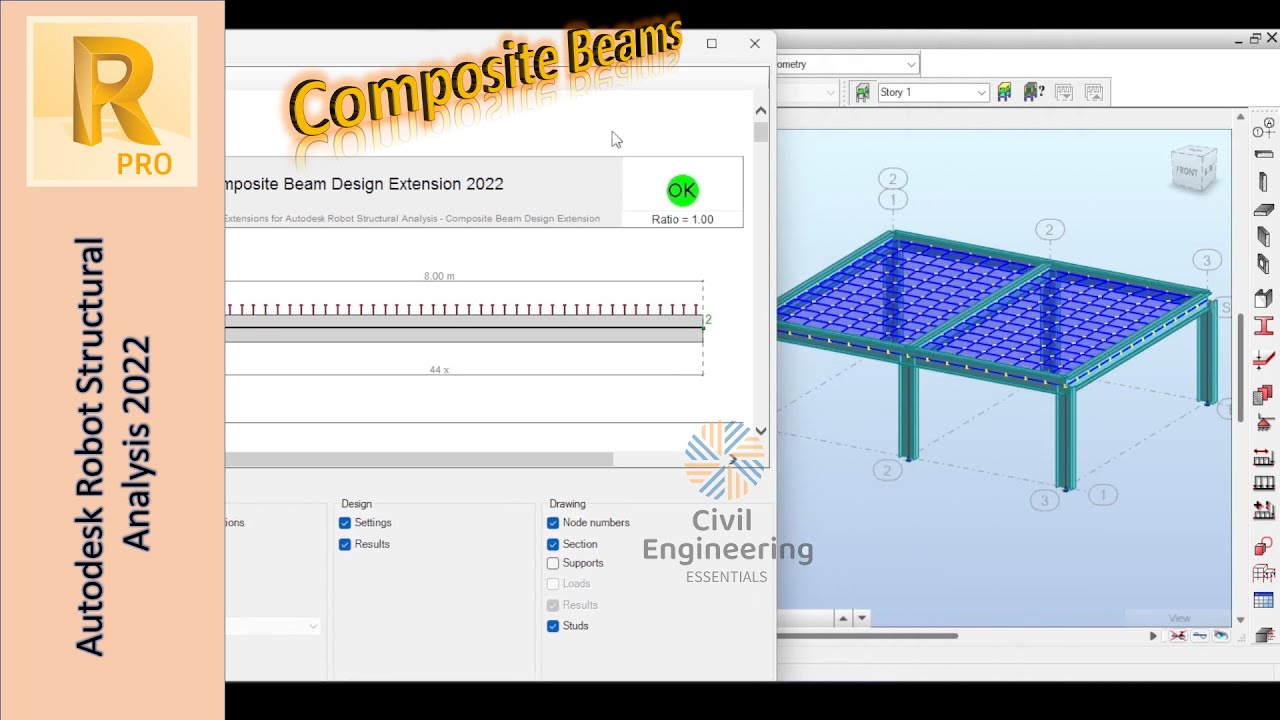Screen dimensions: 1280x720
Task: Toggle the Design Results checkbox
Action: [x=345, y=544]
